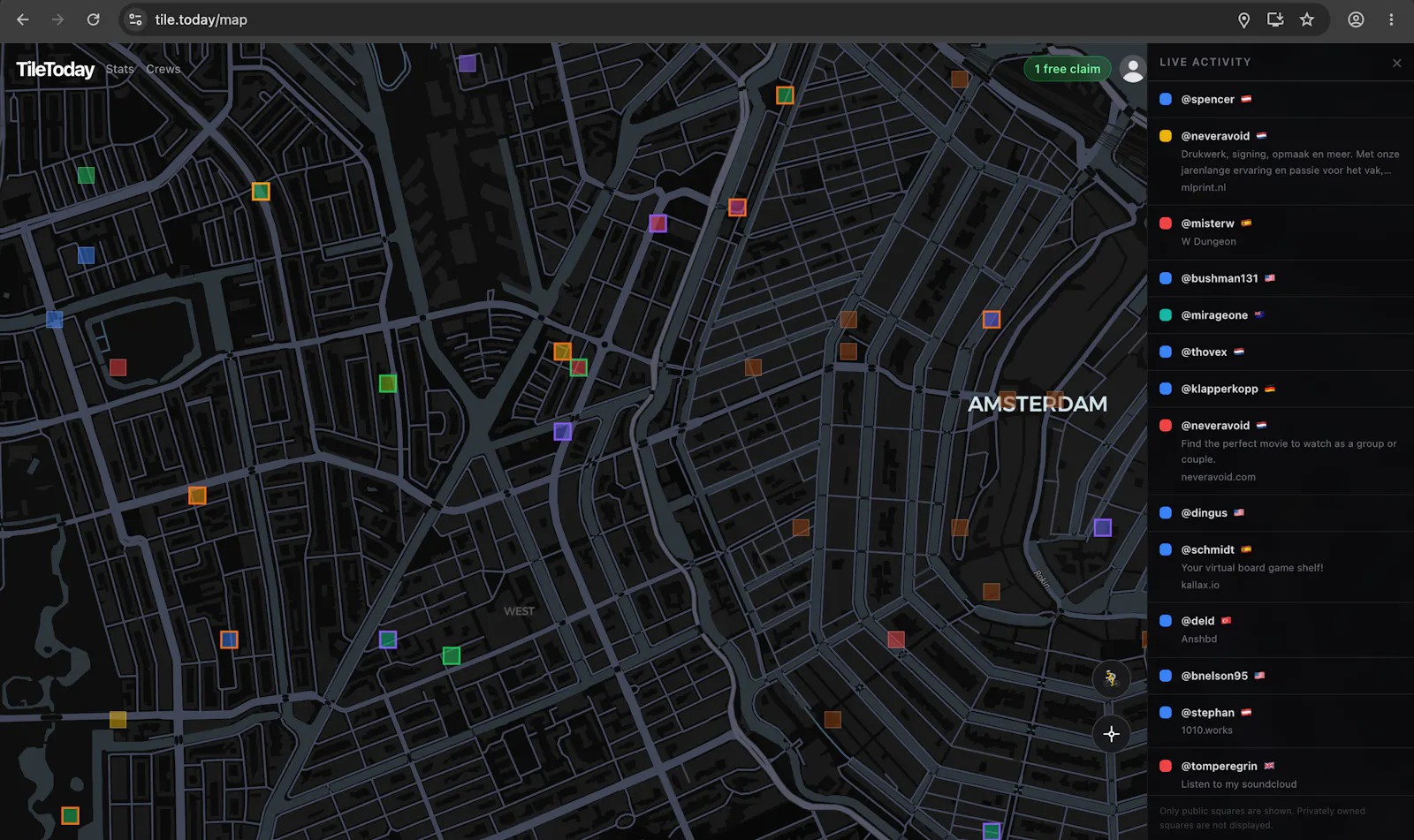Select the @deld username

click(x=1198, y=621)
